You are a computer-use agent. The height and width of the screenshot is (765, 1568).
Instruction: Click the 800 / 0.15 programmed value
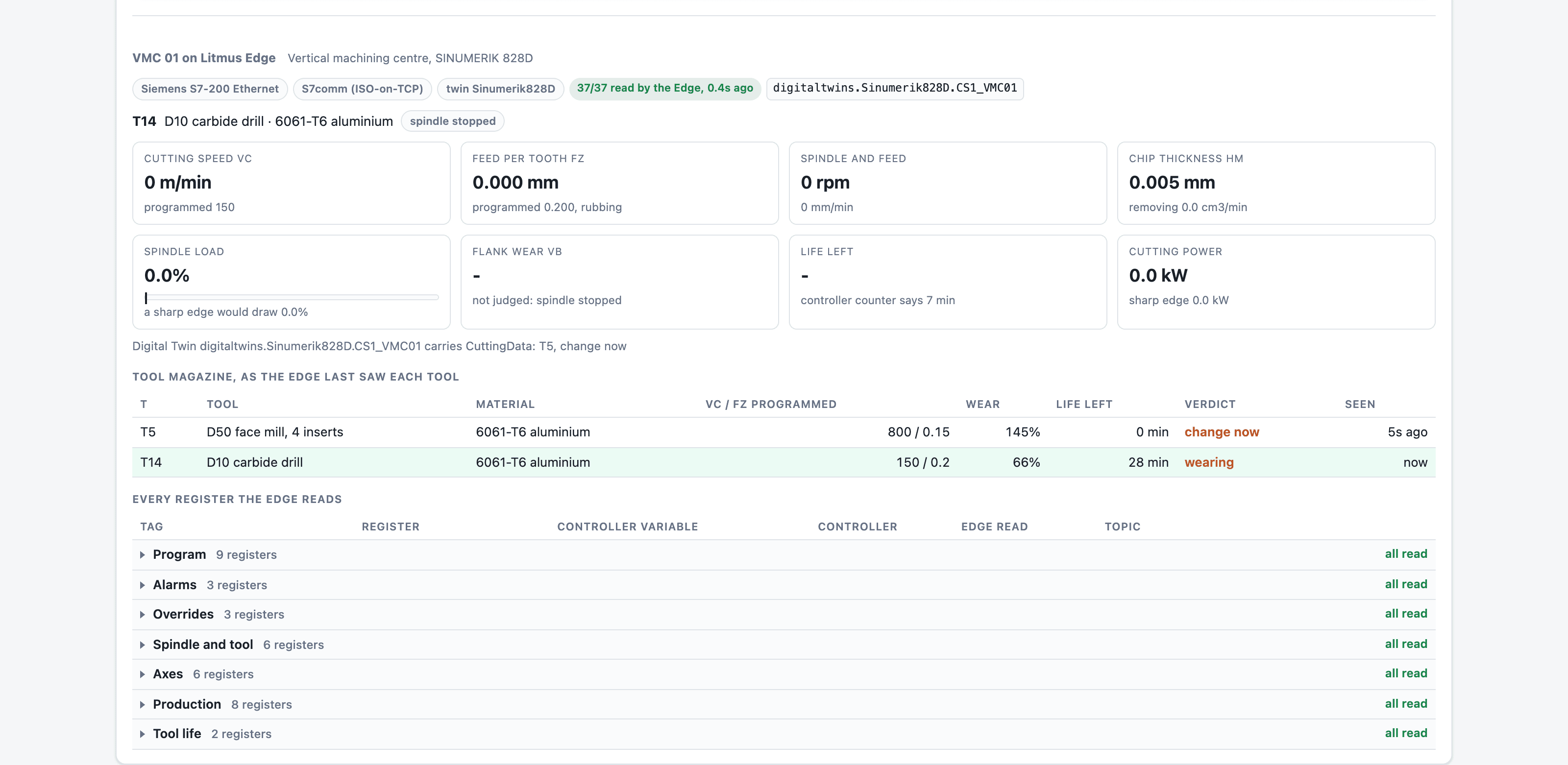[x=918, y=432]
